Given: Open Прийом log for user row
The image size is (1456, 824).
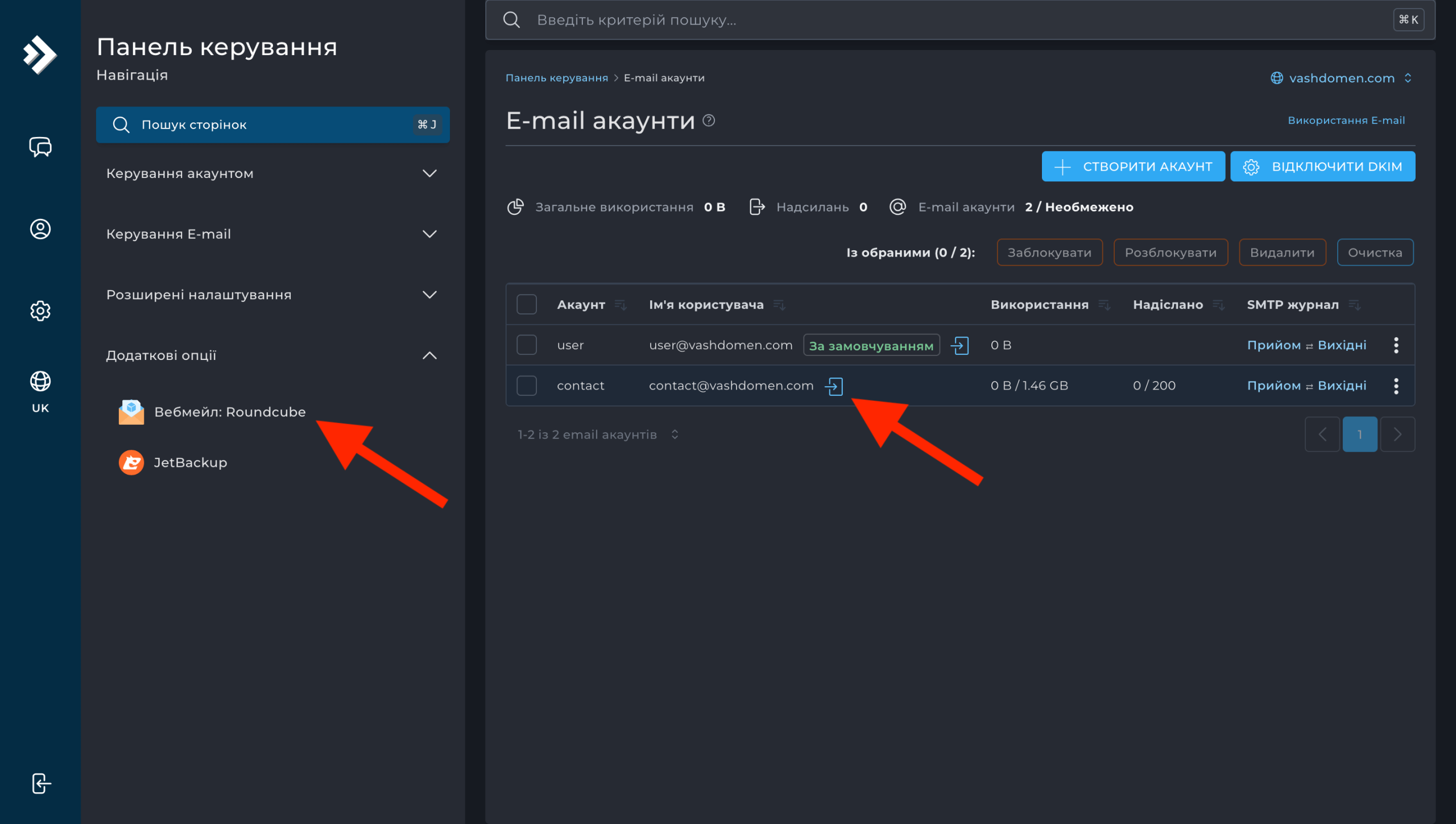Looking at the screenshot, I should click(1274, 345).
